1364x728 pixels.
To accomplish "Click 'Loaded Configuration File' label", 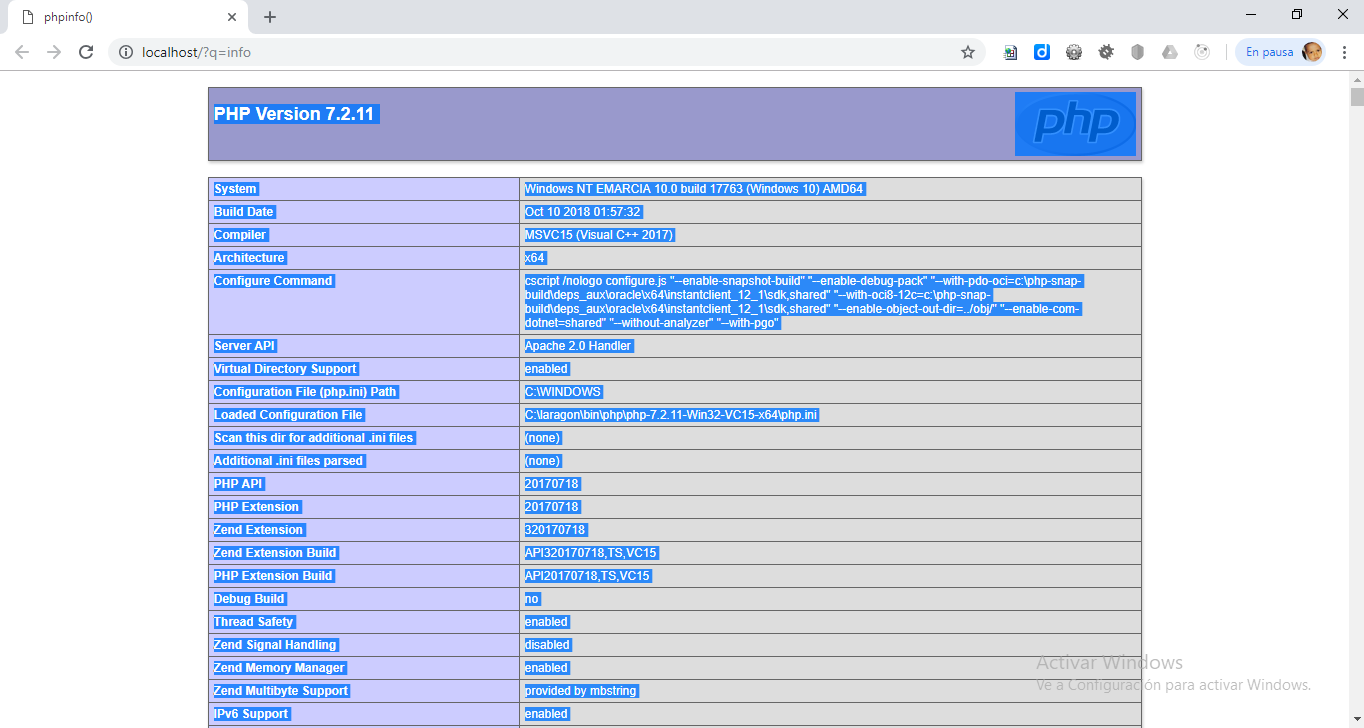I will click(288, 415).
